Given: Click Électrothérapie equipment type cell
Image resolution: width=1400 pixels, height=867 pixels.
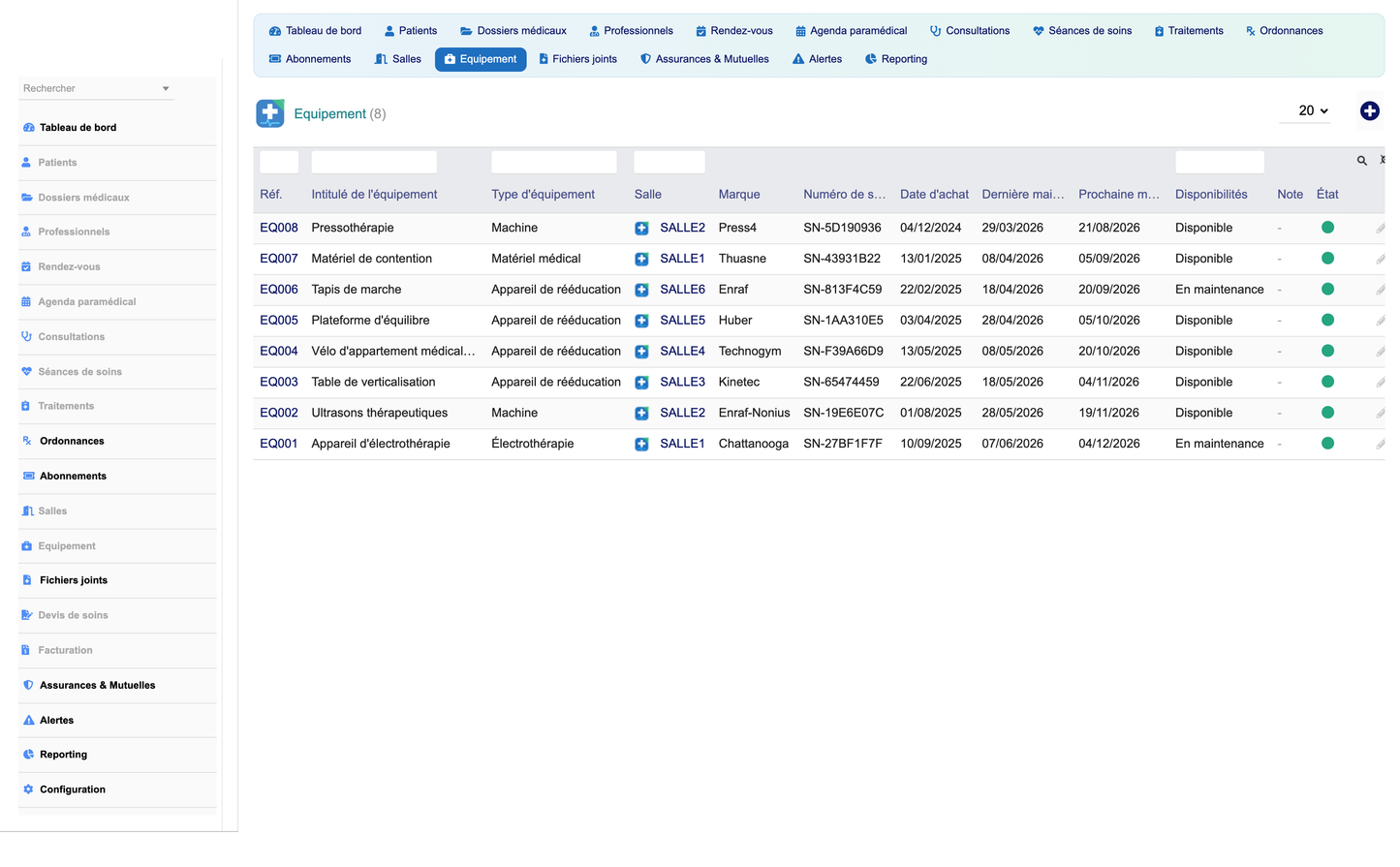Looking at the screenshot, I should pos(532,445).
